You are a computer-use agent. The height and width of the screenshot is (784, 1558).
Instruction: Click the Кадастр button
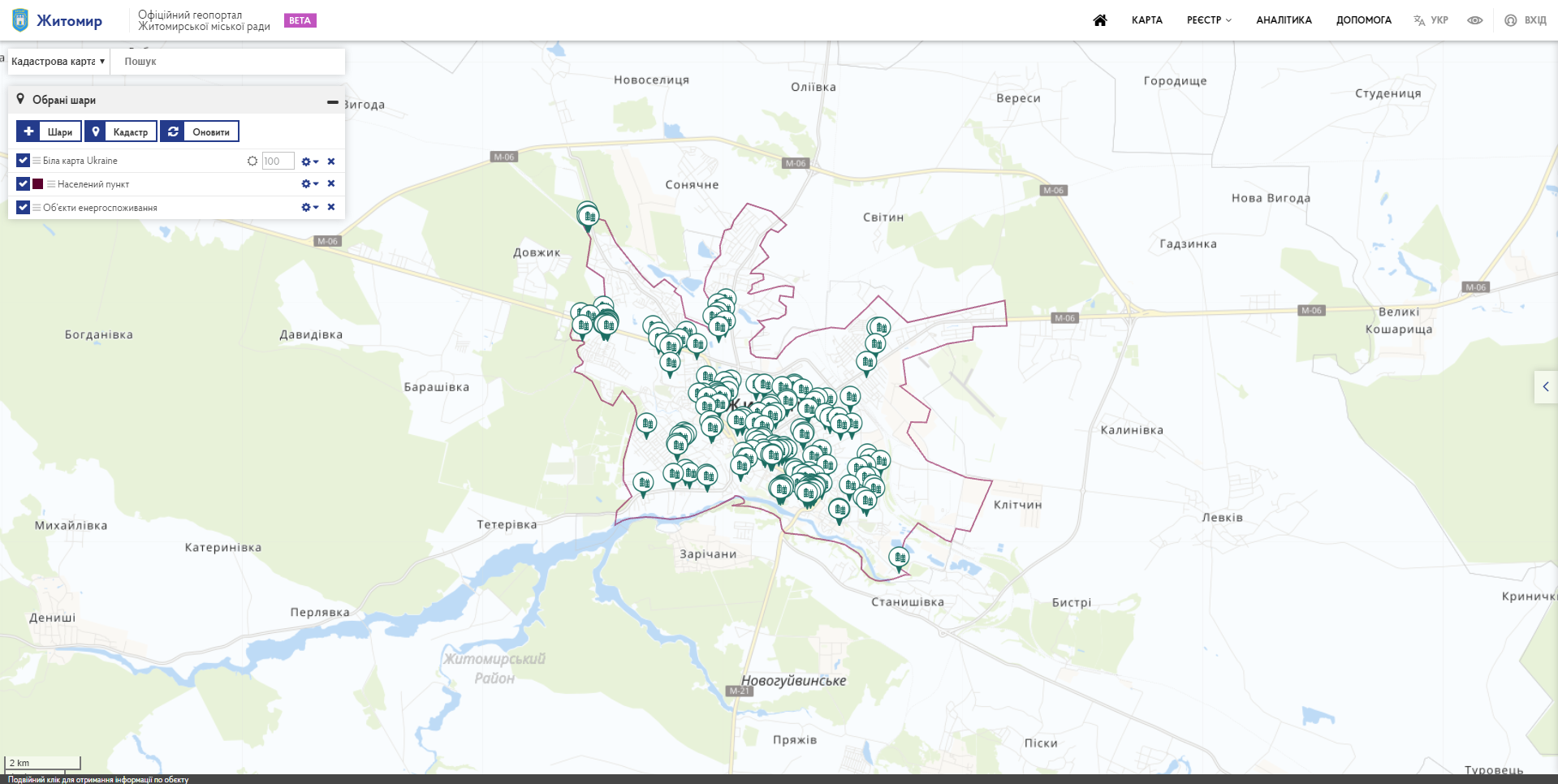pos(120,131)
